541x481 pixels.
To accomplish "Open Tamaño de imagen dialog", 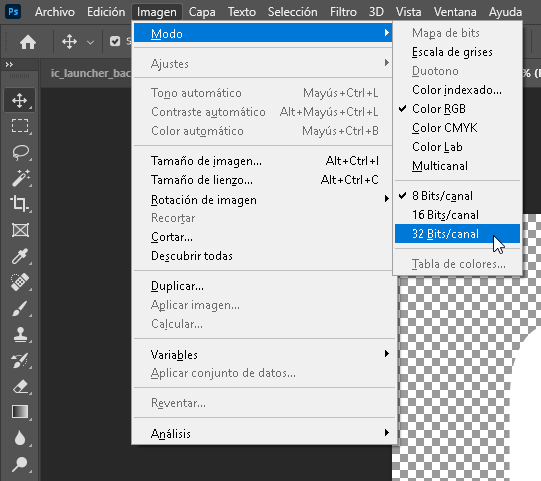I will pos(263,161).
